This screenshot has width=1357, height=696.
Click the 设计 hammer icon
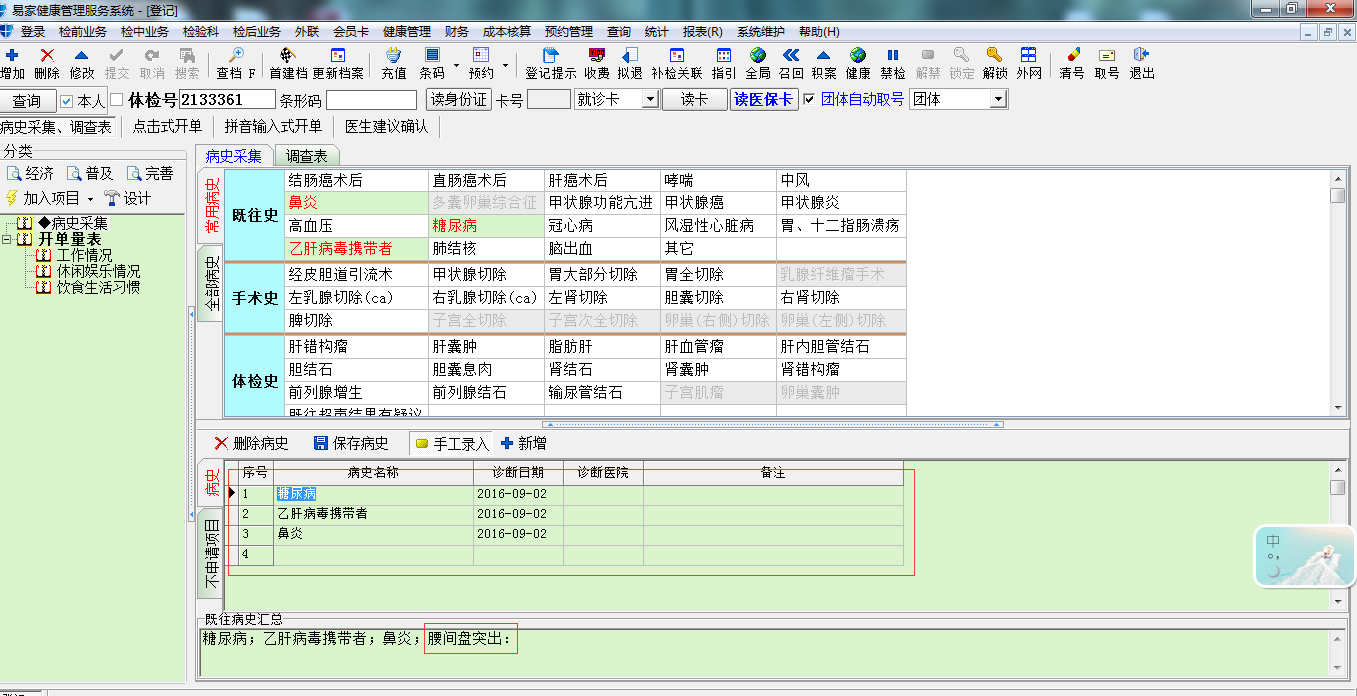(x=112, y=198)
